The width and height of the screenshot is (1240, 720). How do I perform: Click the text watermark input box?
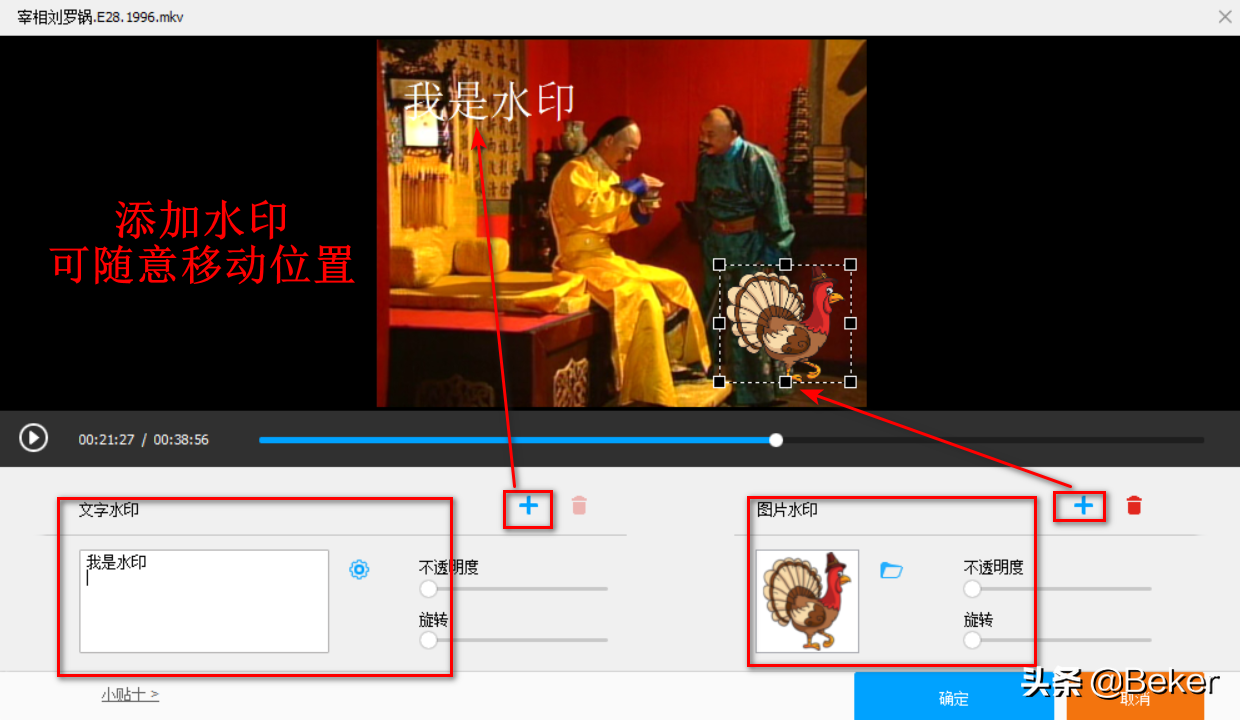[x=204, y=601]
